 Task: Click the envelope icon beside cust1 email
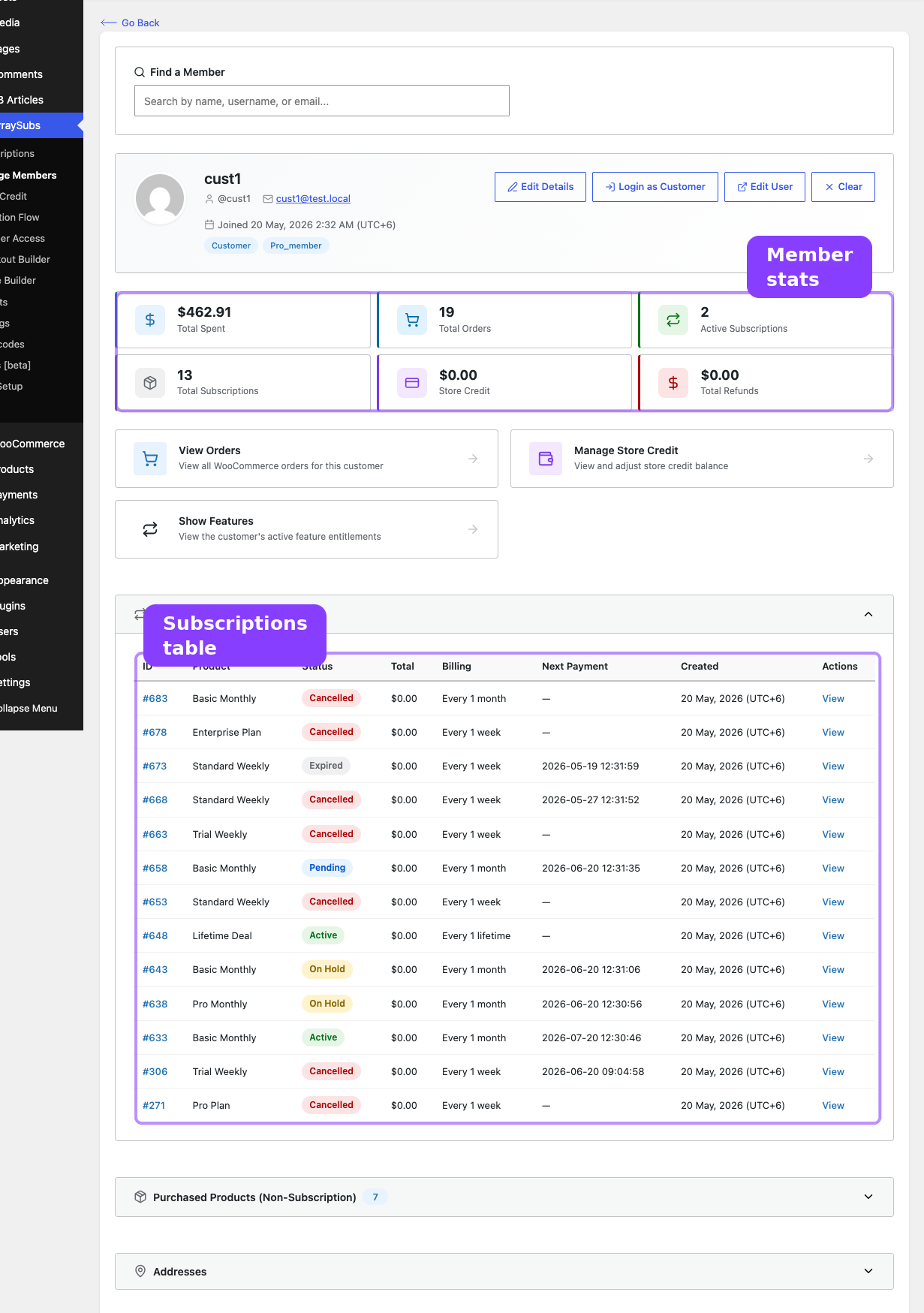pos(268,199)
